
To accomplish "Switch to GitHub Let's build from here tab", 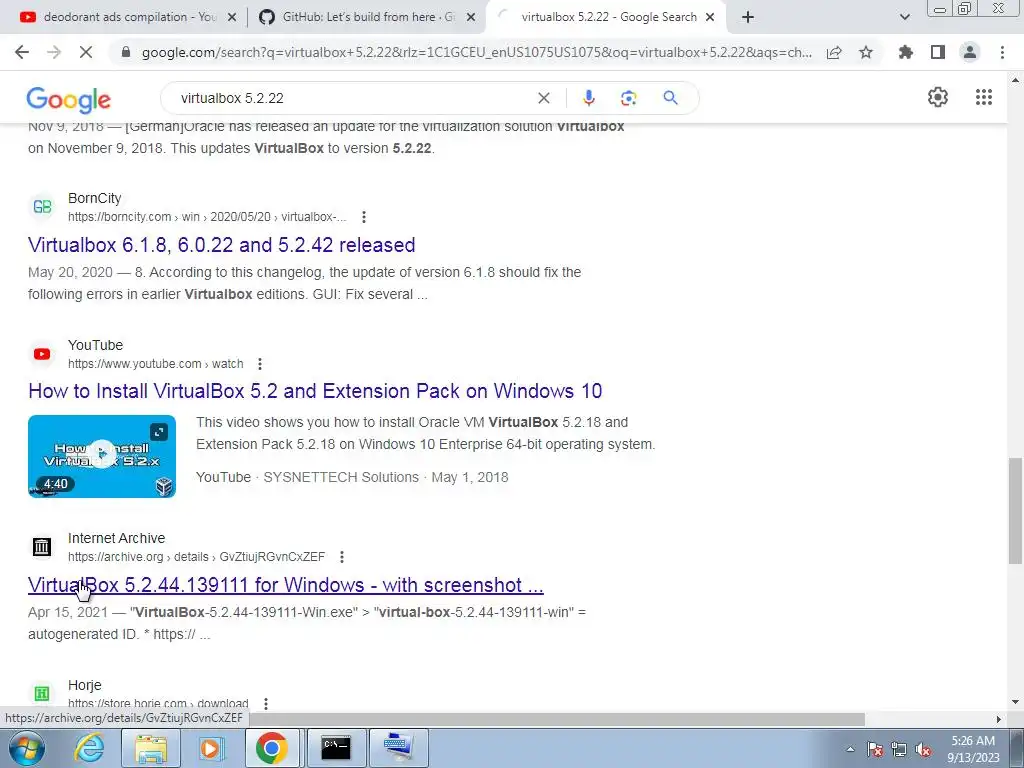I will (x=367, y=17).
